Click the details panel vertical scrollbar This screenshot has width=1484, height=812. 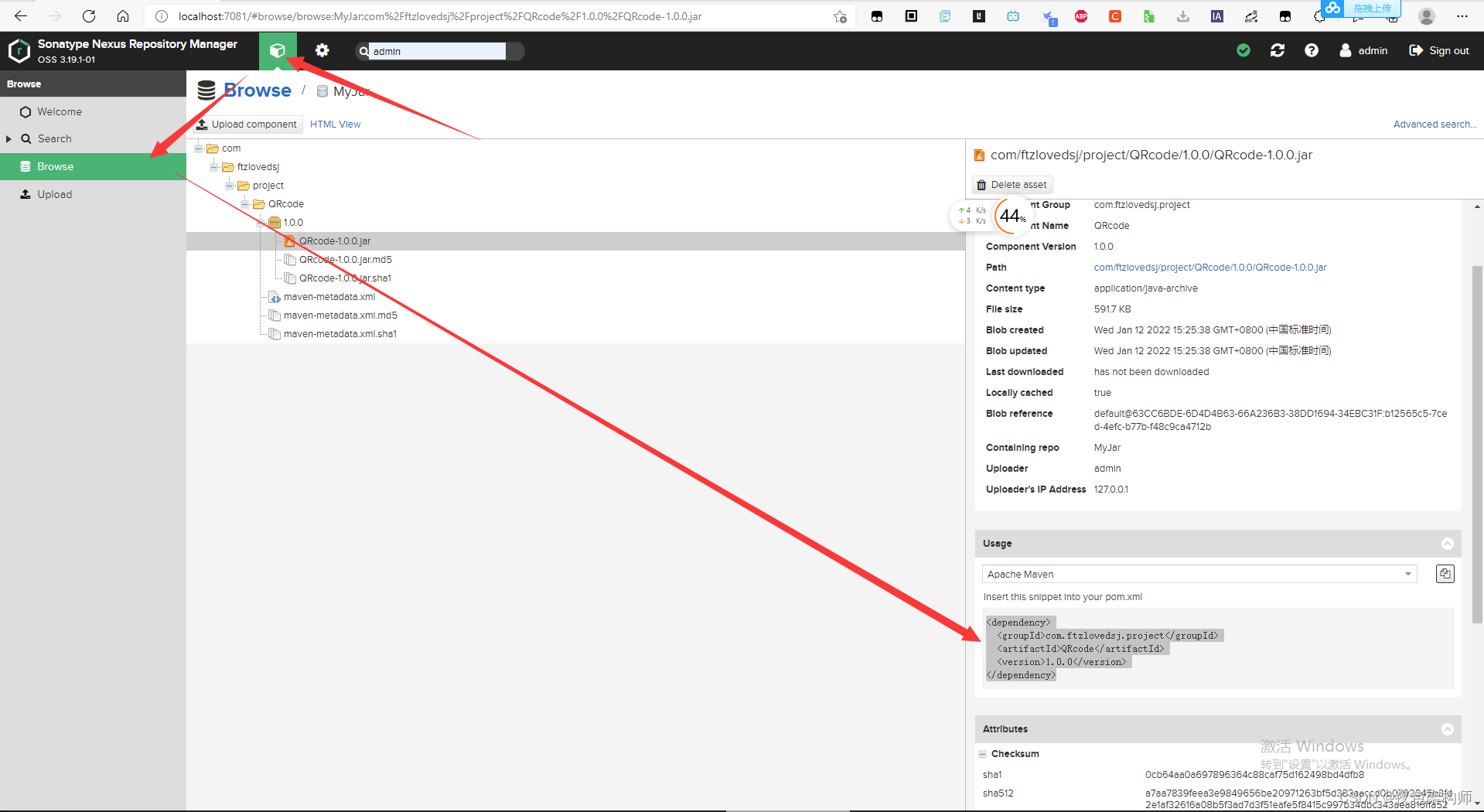1477,445
